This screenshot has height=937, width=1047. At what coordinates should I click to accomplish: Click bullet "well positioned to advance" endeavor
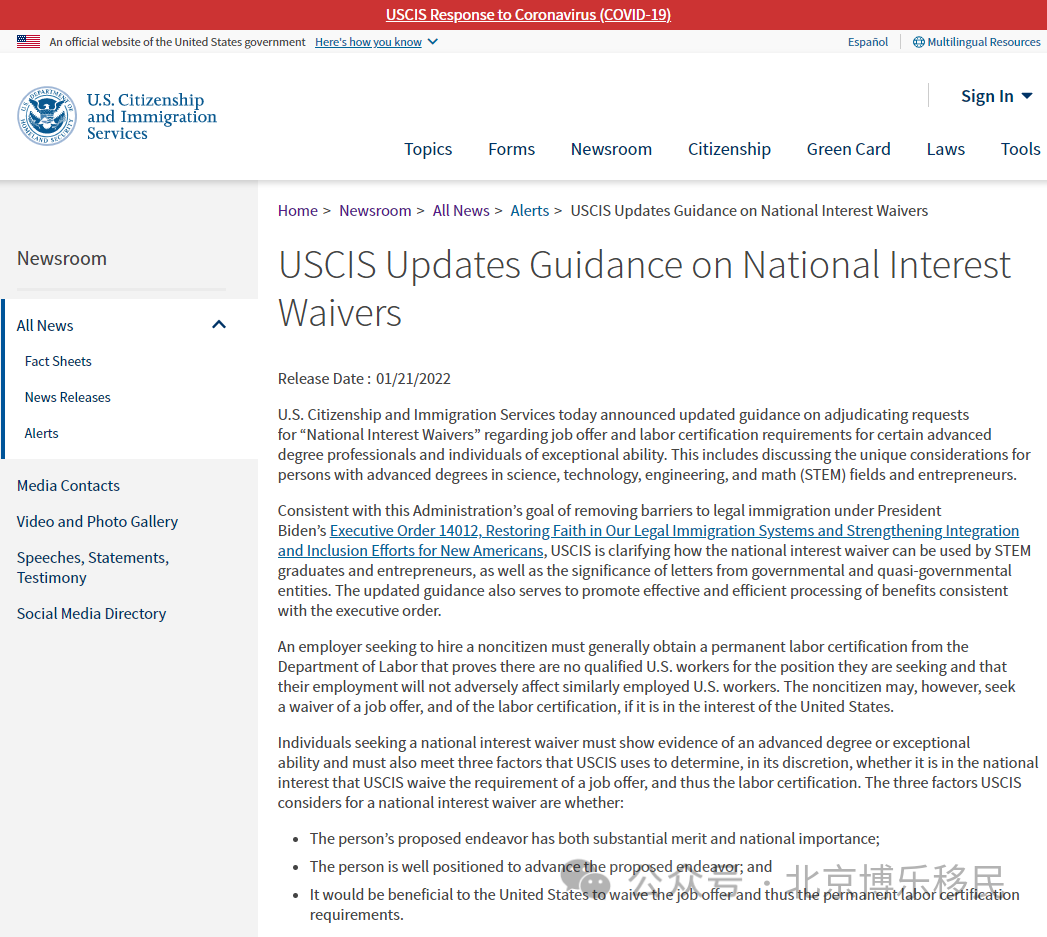tap(540, 867)
